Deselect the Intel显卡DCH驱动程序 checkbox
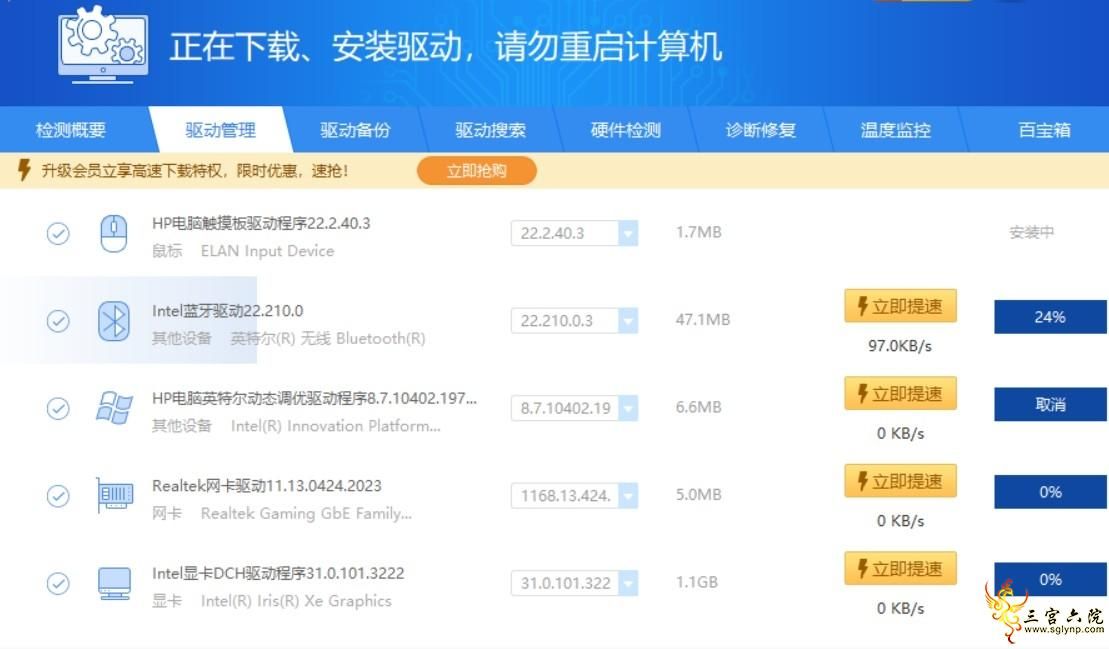The image size is (1109, 649). click(58, 583)
